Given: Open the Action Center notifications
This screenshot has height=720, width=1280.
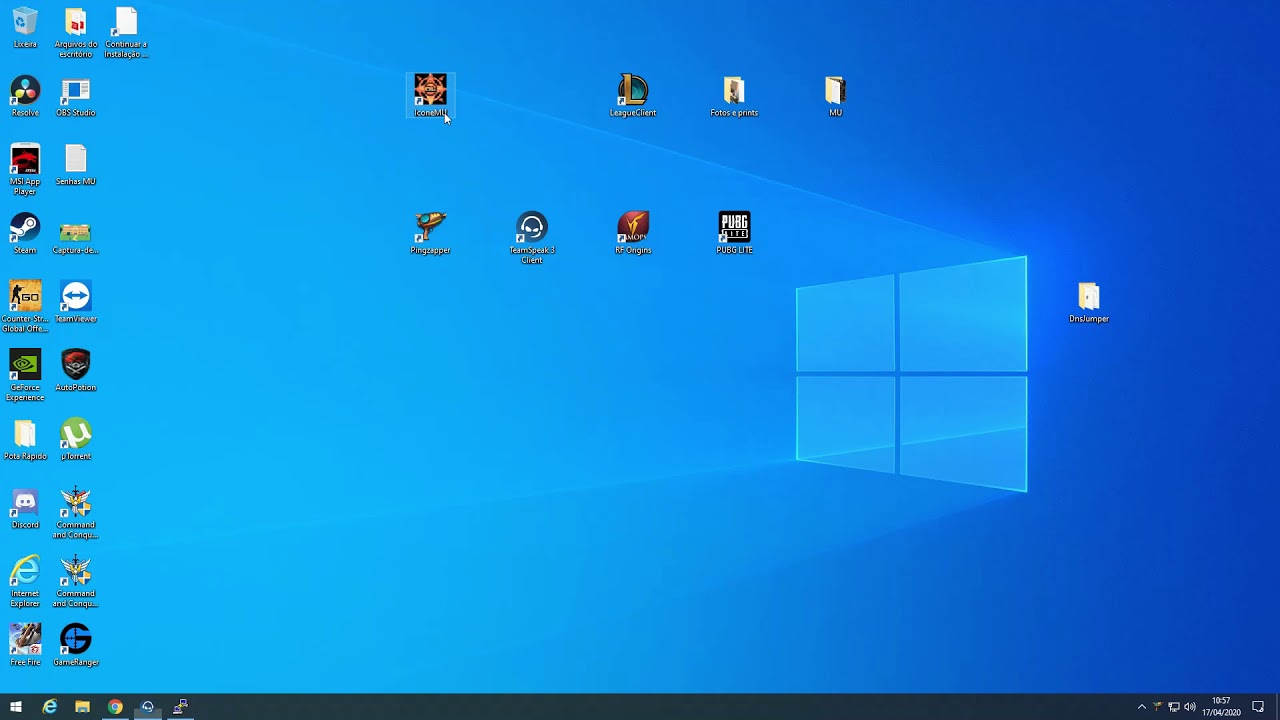Looking at the screenshot, I should (x=1258, y=707).
